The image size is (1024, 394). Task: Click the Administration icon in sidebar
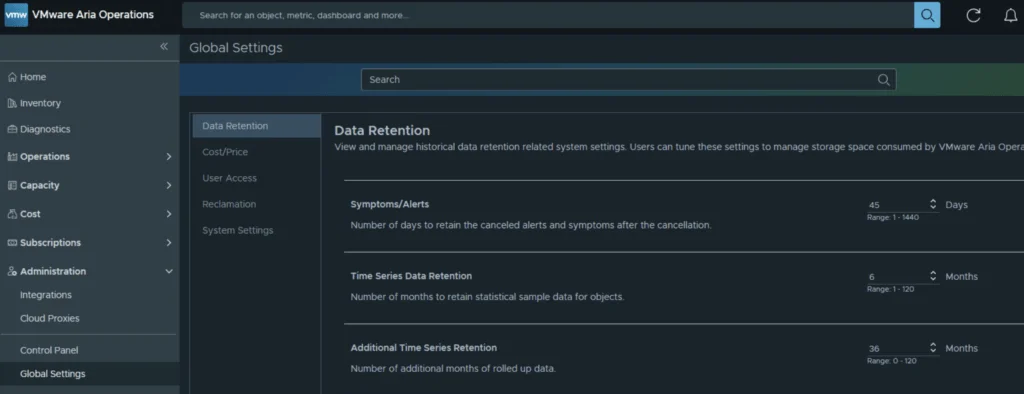(12, 271)
